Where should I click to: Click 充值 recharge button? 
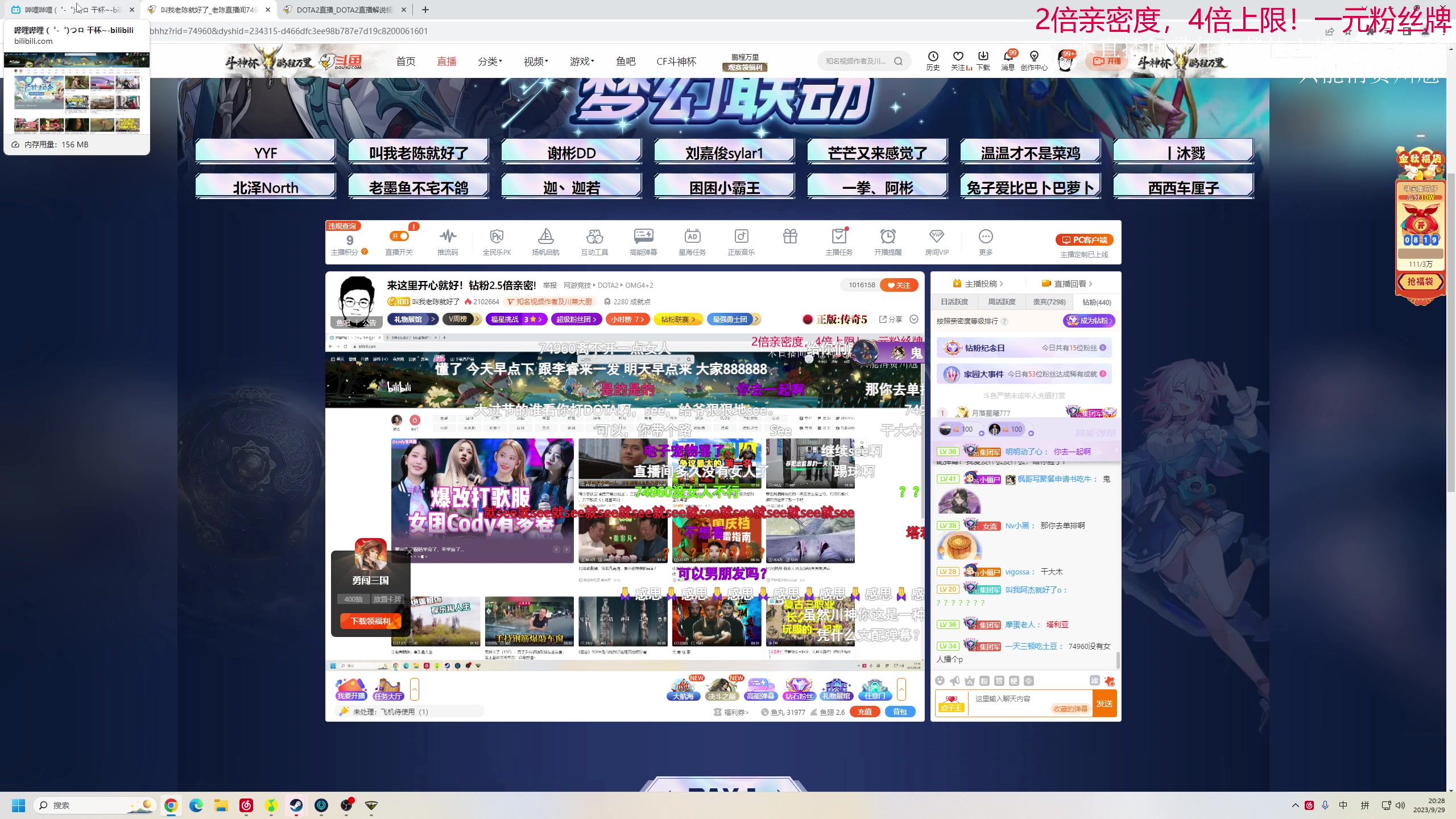[864, 712]
